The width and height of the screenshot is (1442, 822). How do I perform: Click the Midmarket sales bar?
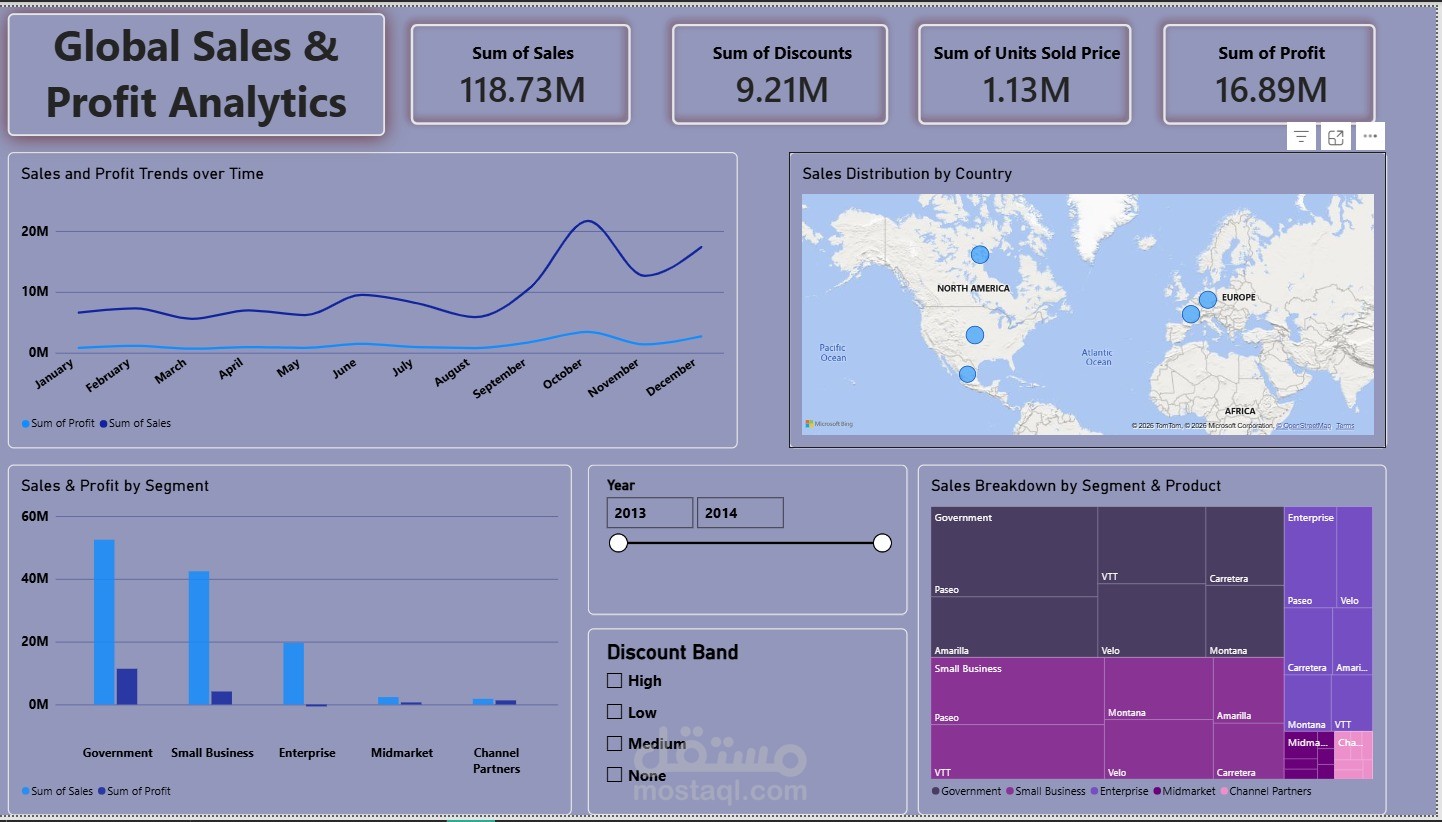388,701
